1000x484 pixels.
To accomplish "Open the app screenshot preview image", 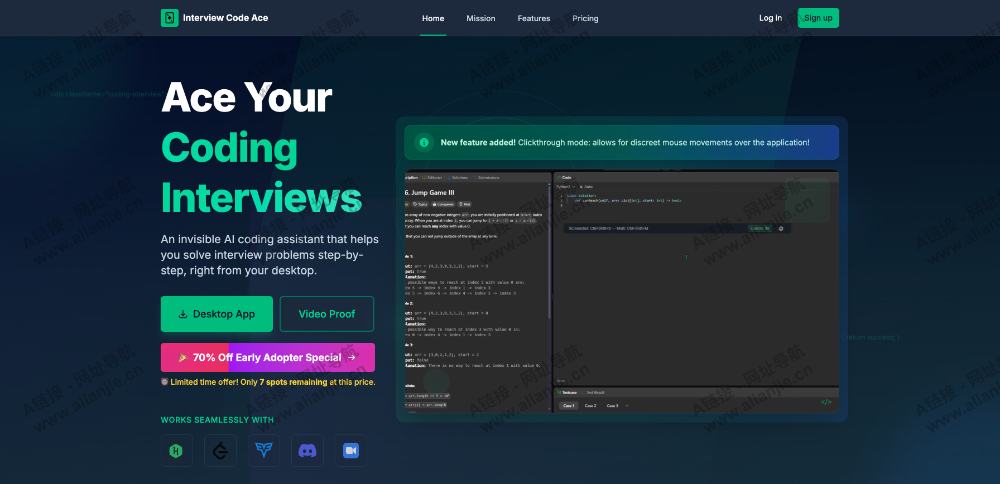I will coord(622,291).
